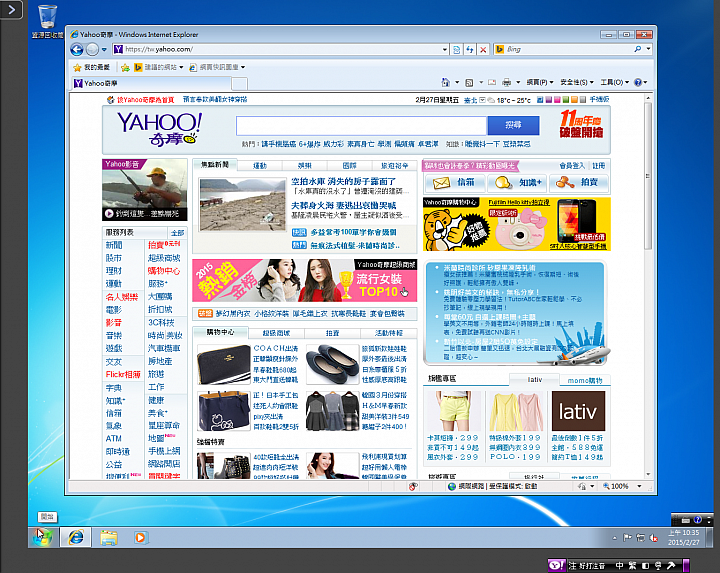720x573 pixels.
Task: Open the Home button dropdown arrow
Action: point(456,82)
